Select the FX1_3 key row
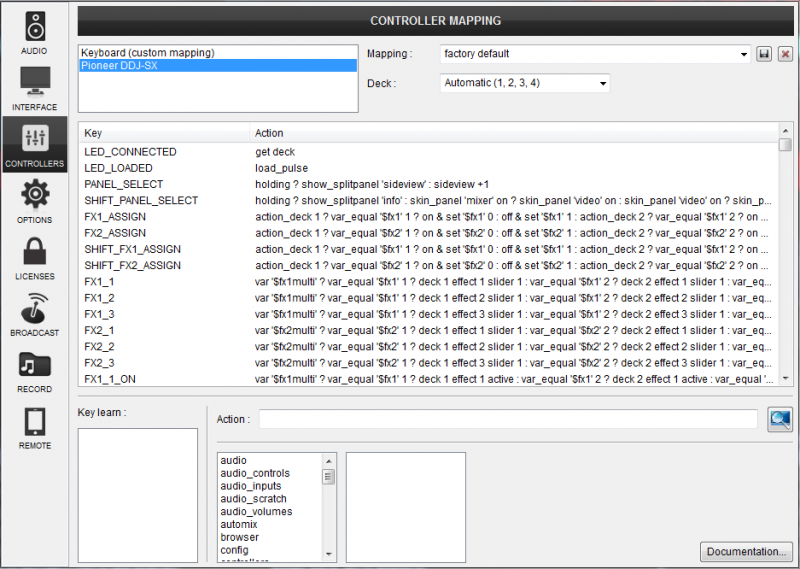 [429, 314]
